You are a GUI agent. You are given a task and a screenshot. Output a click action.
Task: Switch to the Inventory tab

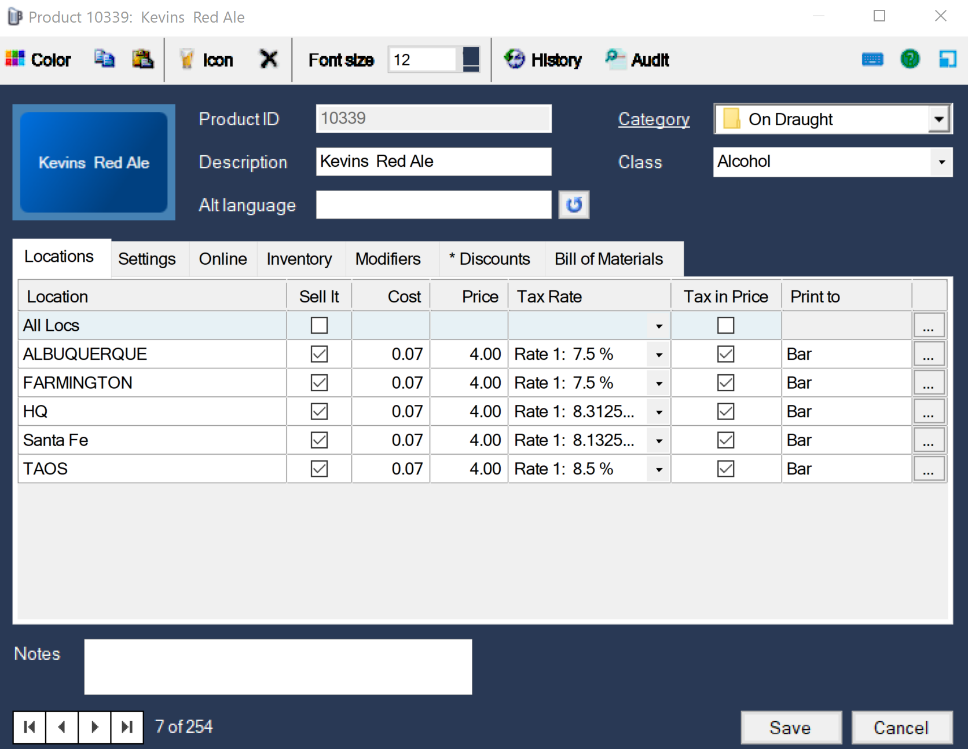[x=299, y=259]
